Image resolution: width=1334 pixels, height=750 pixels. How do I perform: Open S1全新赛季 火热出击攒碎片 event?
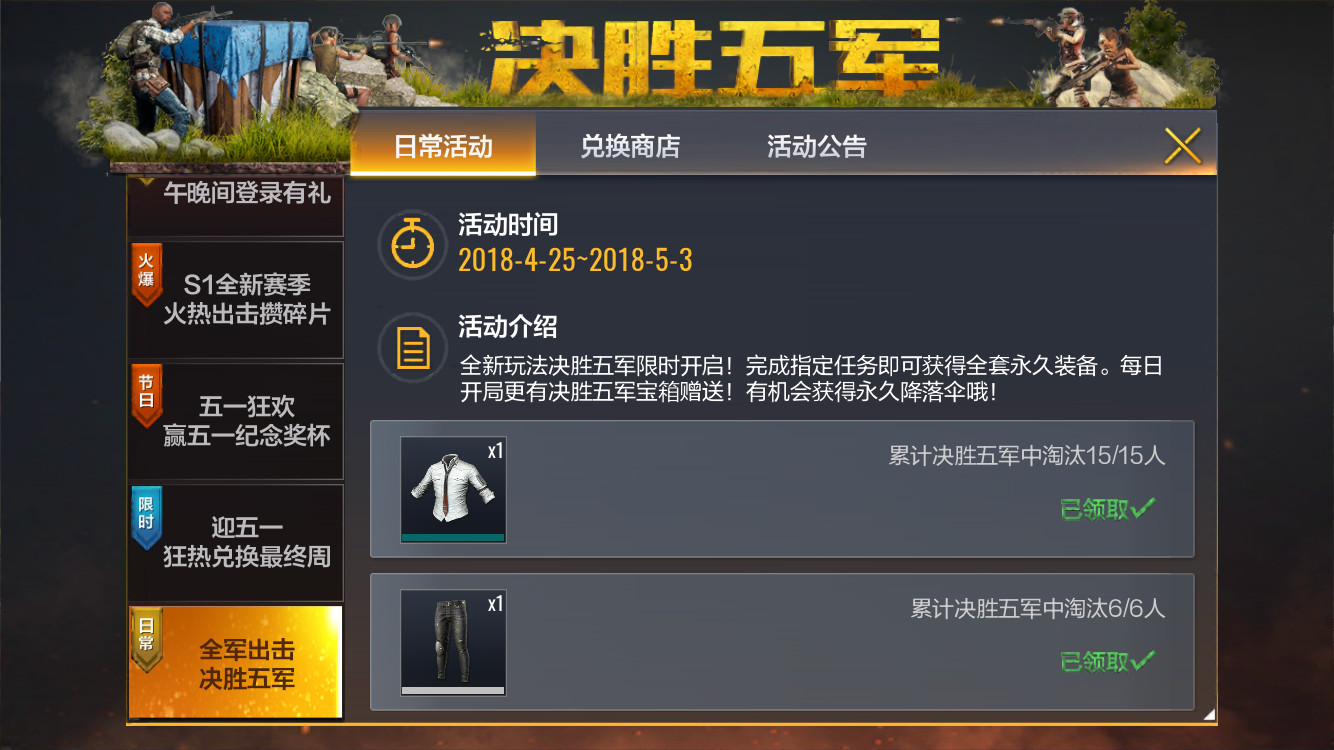(x=236, y=300)
